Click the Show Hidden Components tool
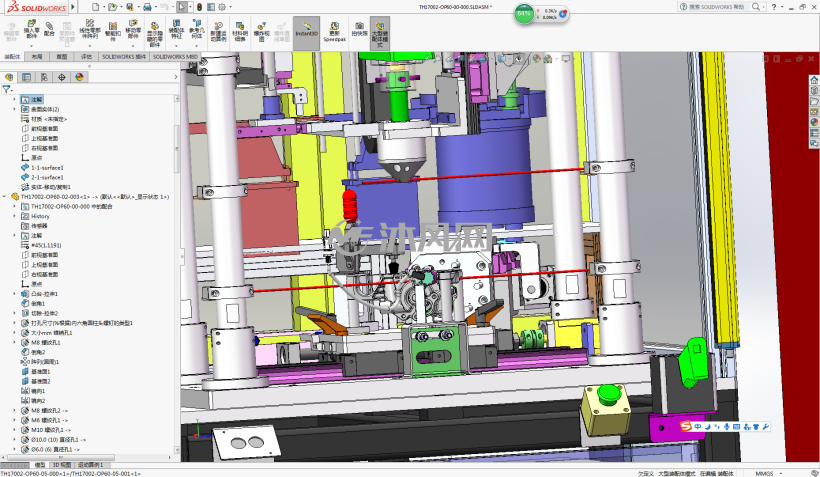Viewport: 820px width, 477px height. 155,34
